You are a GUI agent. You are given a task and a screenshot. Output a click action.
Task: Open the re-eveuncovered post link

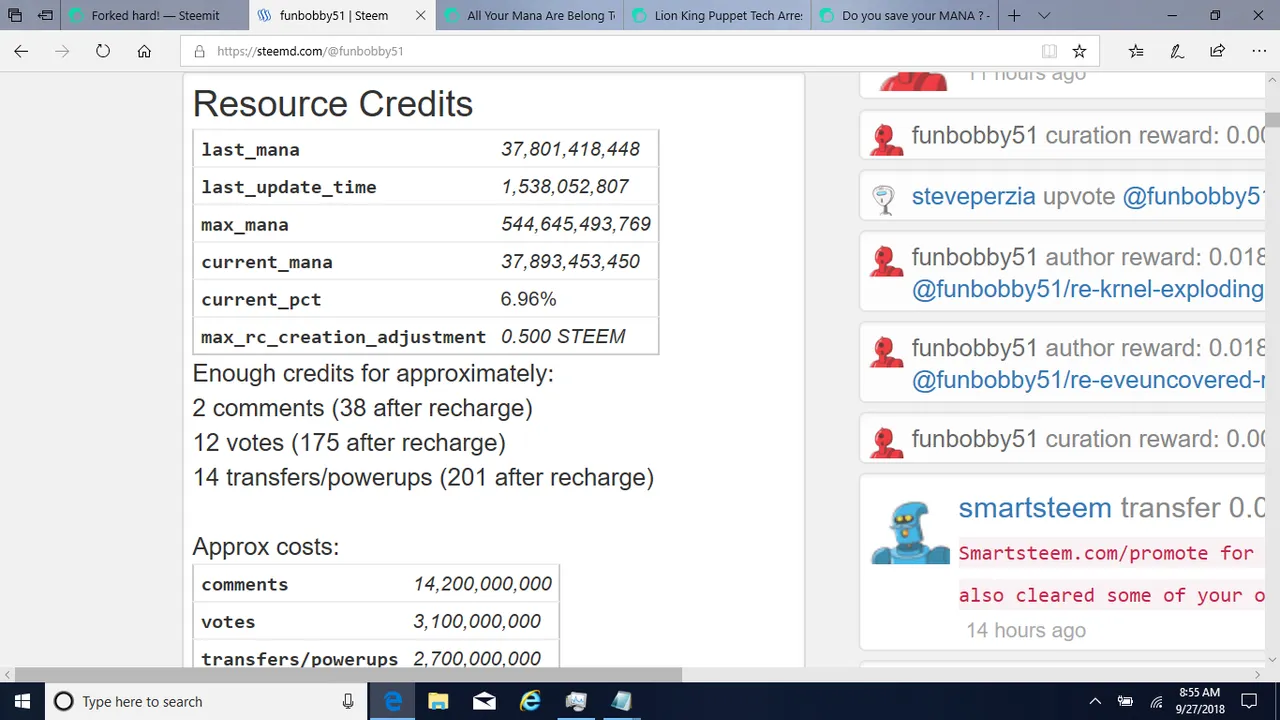1088,380
